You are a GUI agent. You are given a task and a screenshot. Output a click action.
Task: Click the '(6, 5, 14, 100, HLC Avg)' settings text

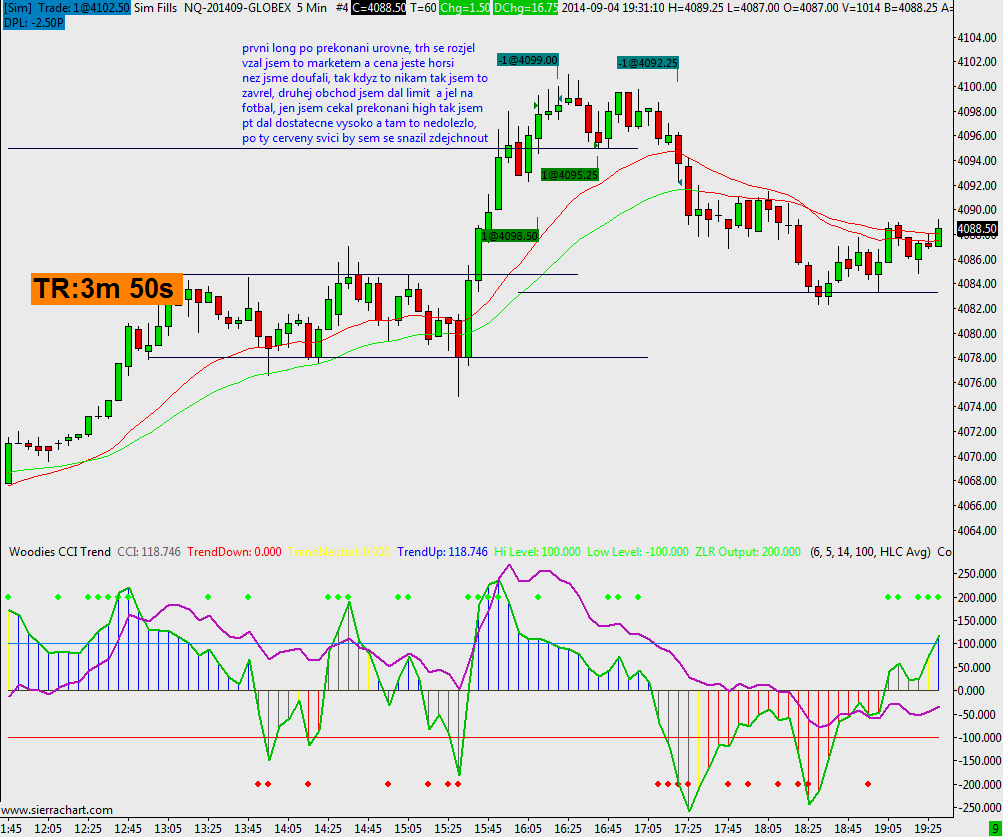[x=870, y=552]
